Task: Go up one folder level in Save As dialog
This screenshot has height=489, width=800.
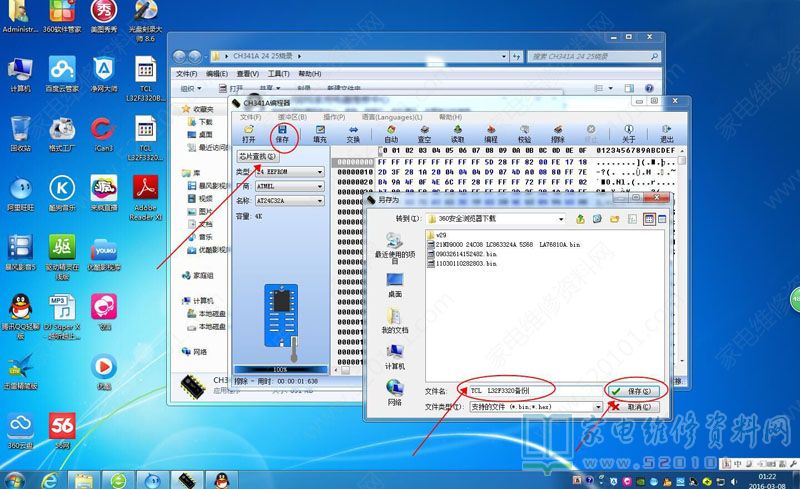Action: [x=580, y=219]
